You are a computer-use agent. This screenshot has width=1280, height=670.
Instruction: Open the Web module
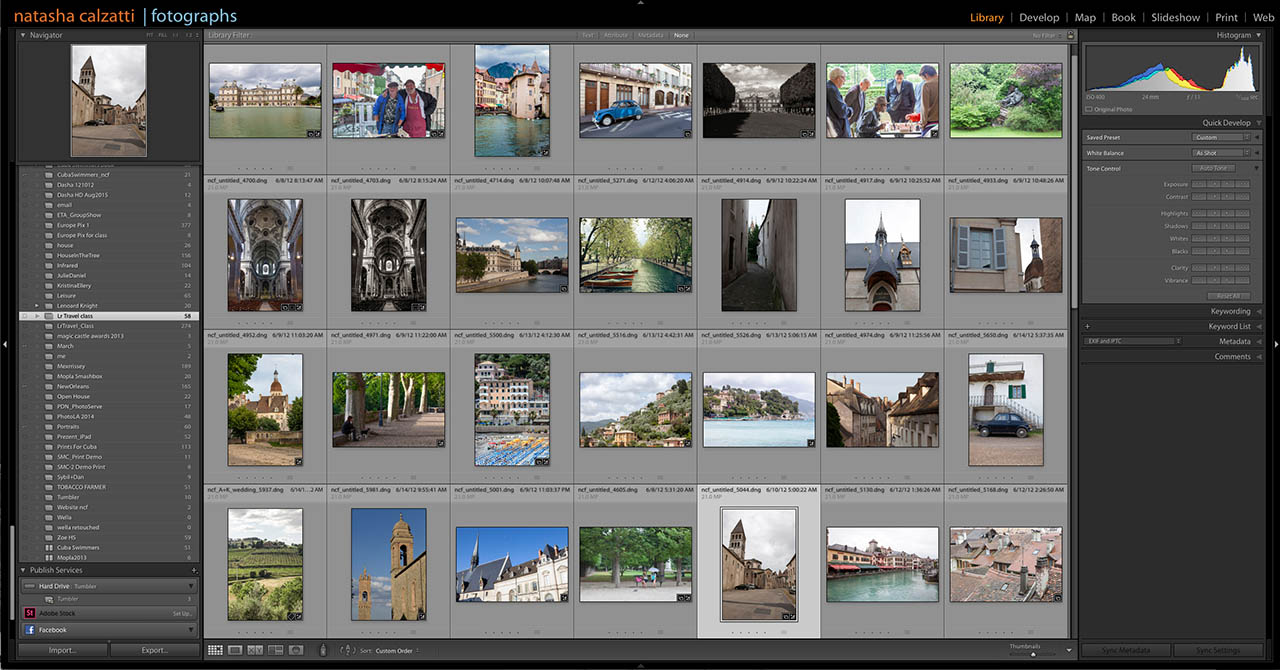(1263, 17)
